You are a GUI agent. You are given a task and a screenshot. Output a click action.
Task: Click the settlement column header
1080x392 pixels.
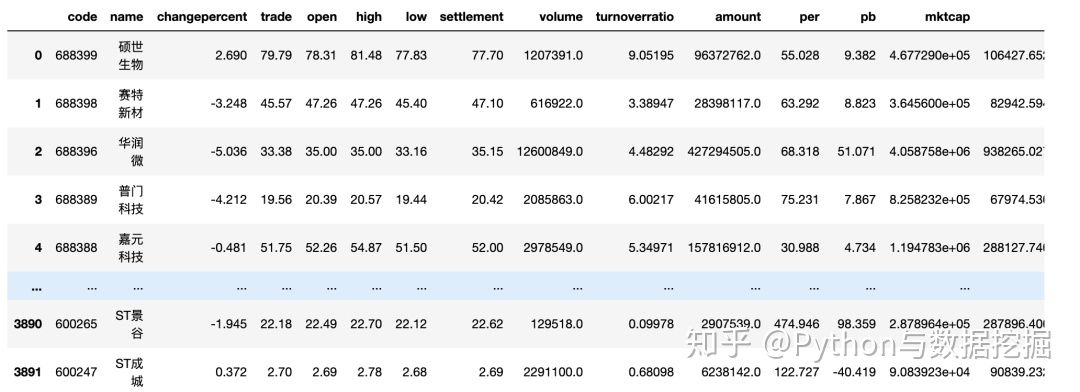click(x=471, y=17)
